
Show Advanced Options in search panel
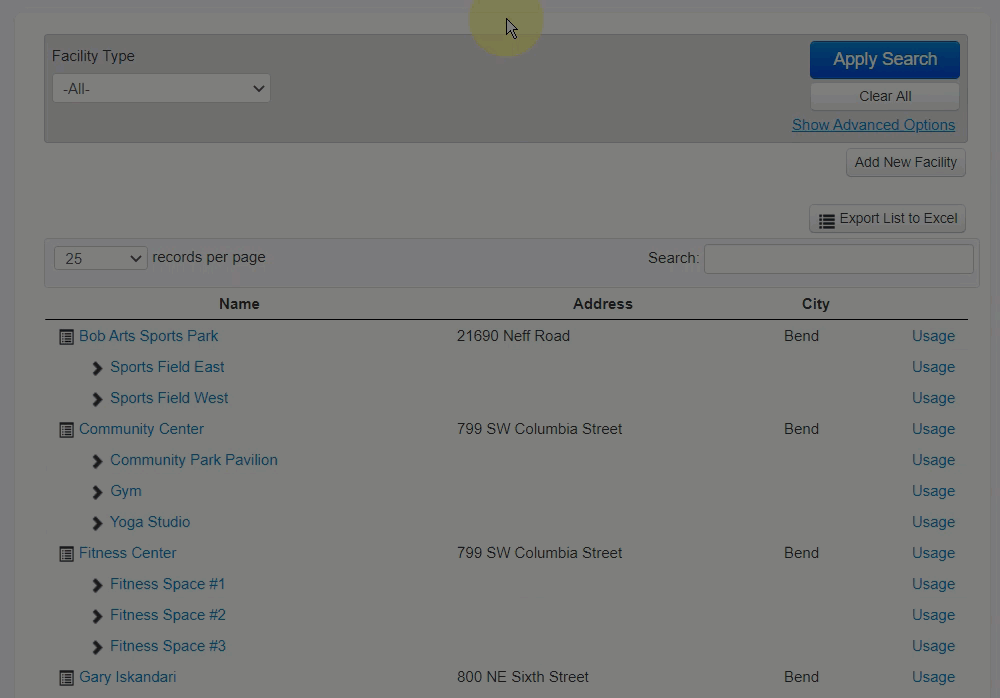click(873, 125)
